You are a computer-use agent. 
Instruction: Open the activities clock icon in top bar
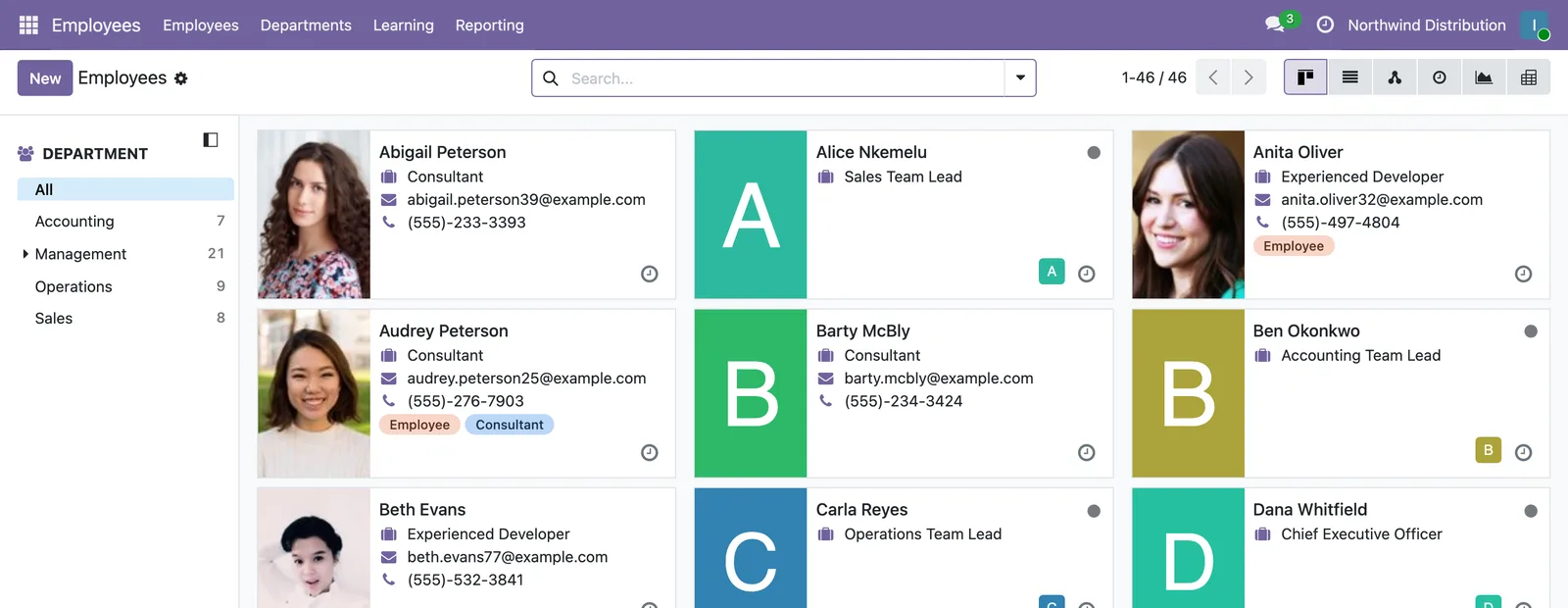(x=1325, y=25)
